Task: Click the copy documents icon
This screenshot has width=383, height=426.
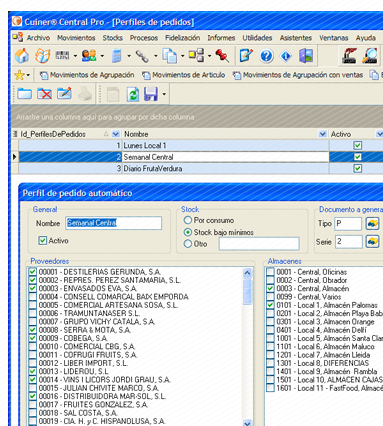Action: [x=169, y=56]
